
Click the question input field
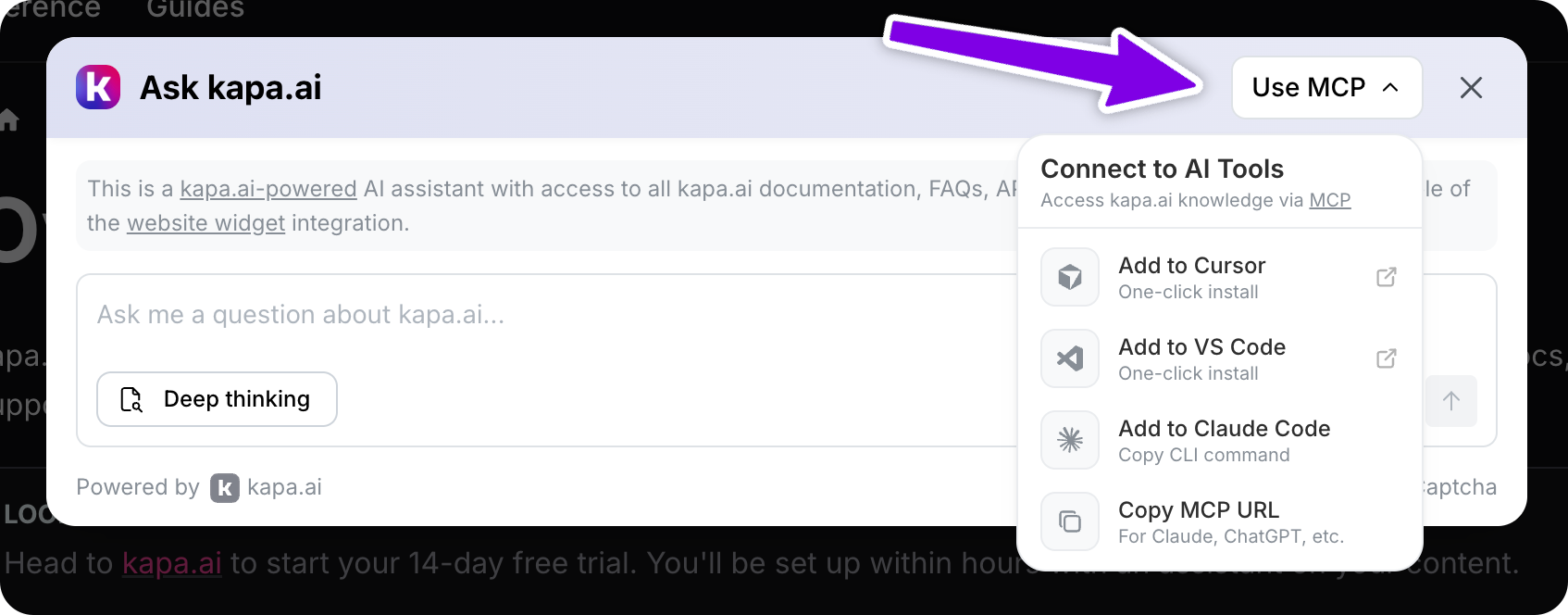(x=463, y=314)
